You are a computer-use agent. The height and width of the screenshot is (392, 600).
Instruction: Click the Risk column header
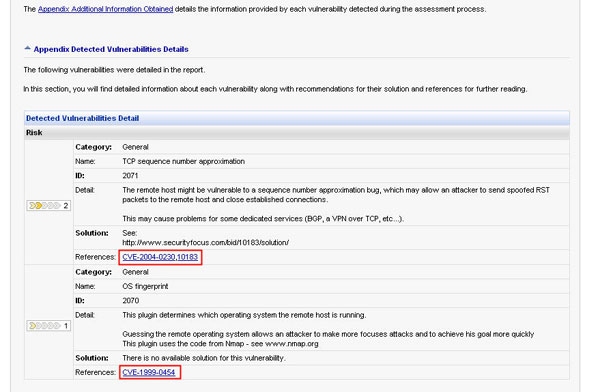[297, 133]
